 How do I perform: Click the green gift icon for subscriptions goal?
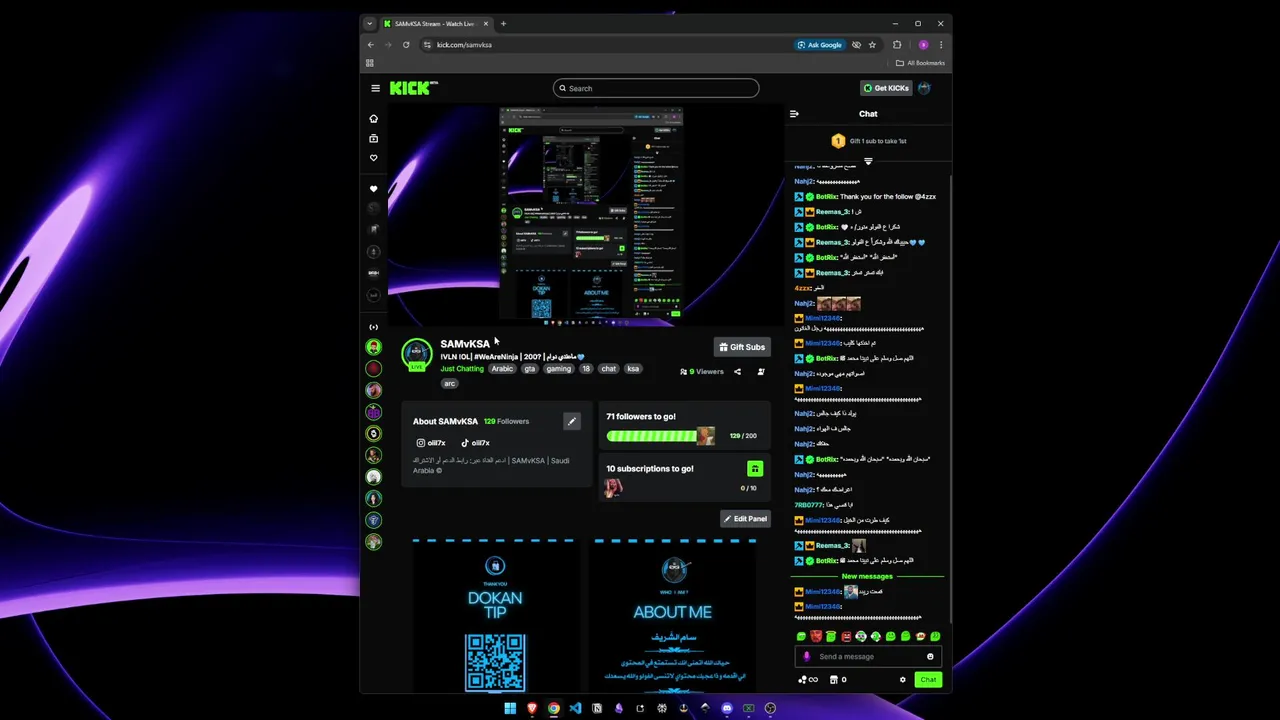click(x=755, y=468)
